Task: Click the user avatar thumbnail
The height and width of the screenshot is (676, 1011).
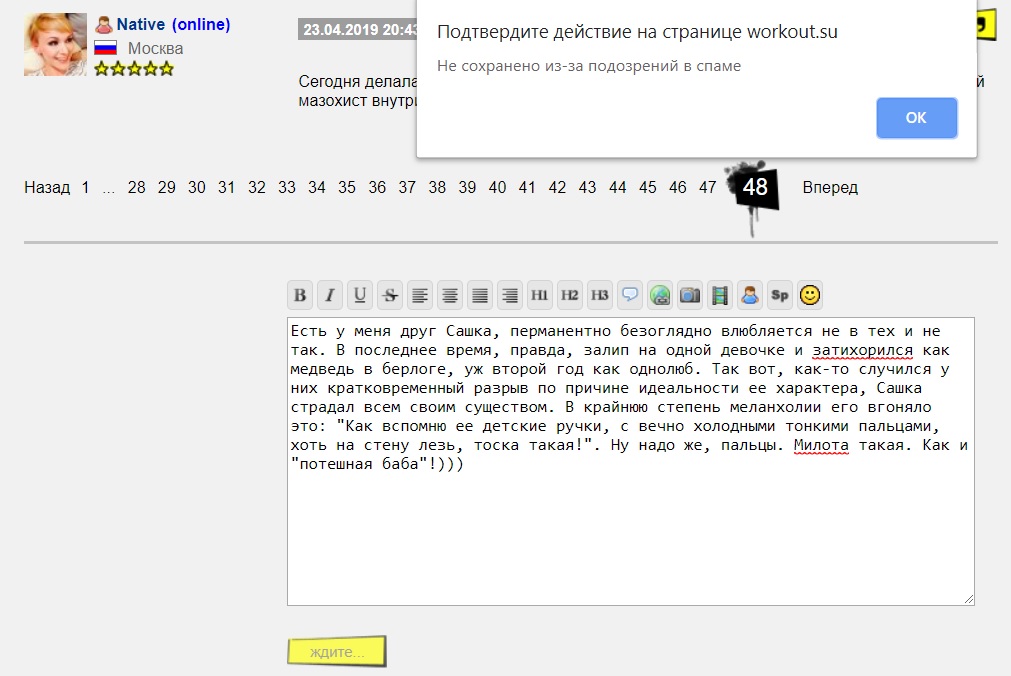Action: (x=55, y=44)
